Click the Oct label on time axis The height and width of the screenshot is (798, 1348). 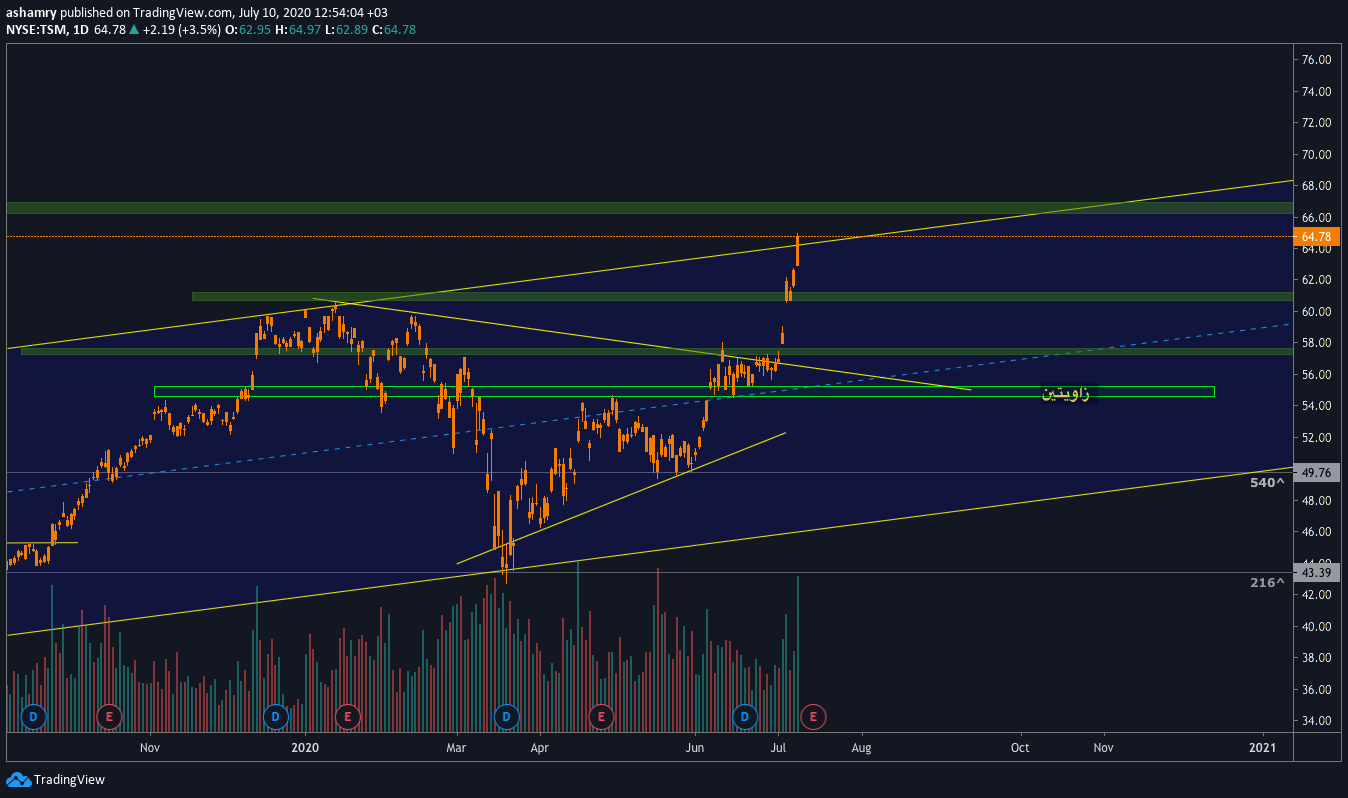coord(1020,747)
